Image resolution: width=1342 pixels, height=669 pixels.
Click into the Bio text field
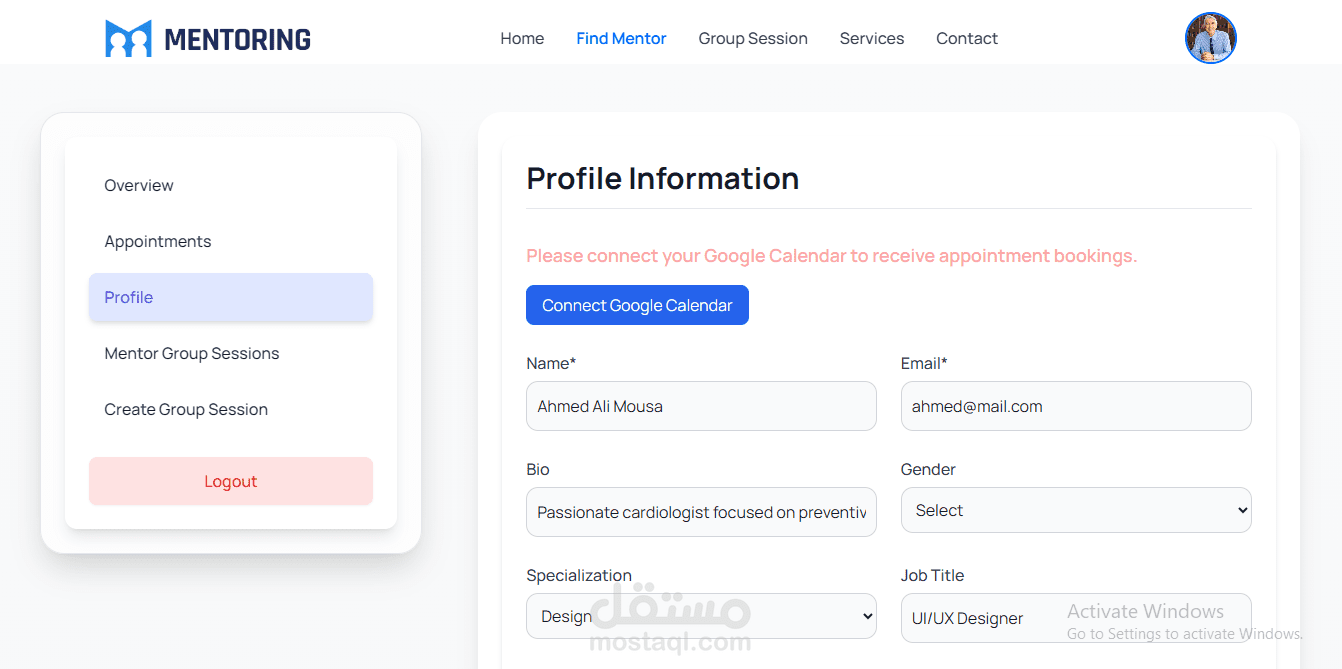point(700,512)
